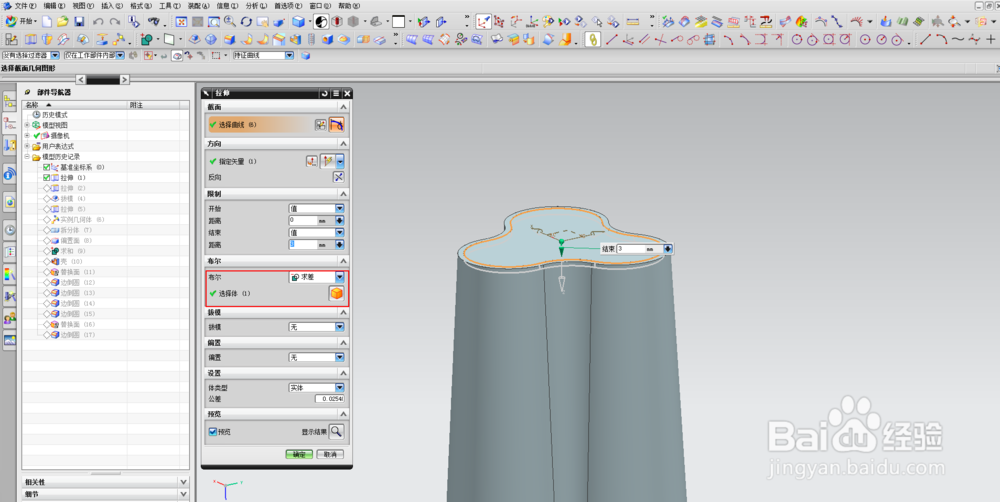The width and height of the screenshot is (1000, 502).
Task: Click the Point plus icon
Action: click(990, 40)
